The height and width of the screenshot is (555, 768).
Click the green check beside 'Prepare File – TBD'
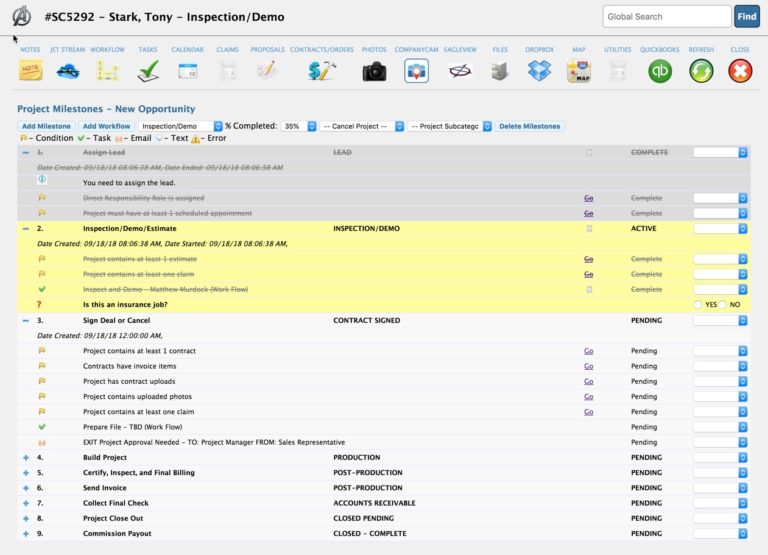(42, 427)
